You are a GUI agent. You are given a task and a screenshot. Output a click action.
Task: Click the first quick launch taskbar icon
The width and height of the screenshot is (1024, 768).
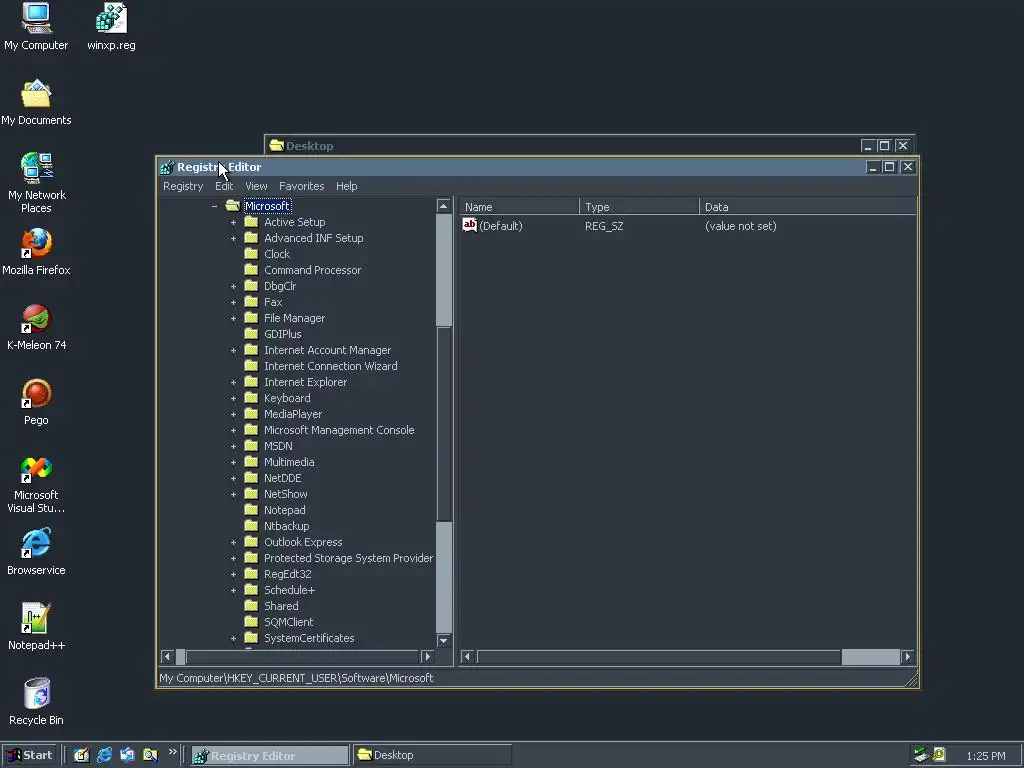point(82,755)
